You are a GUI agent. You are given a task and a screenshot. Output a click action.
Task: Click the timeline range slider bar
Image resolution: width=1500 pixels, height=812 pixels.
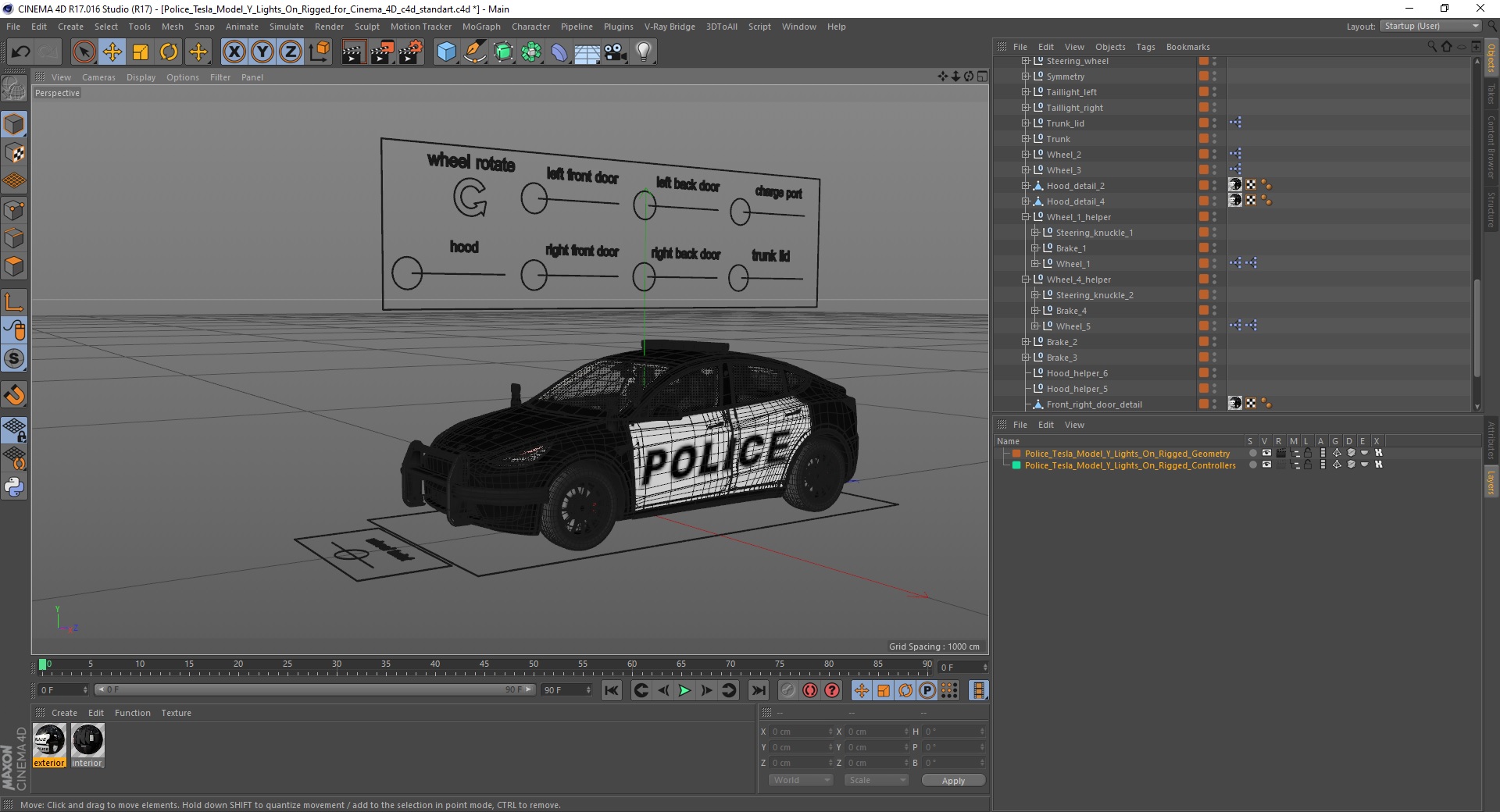[x=314, y=689]
